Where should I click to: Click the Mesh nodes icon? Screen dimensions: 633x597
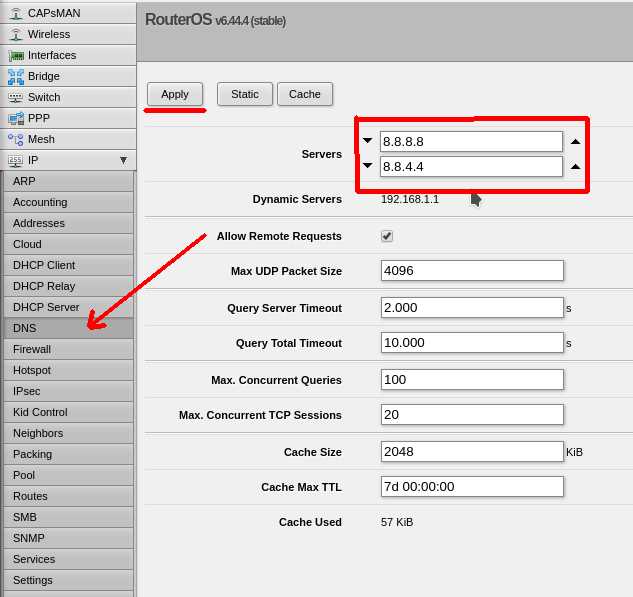[16, 140]
